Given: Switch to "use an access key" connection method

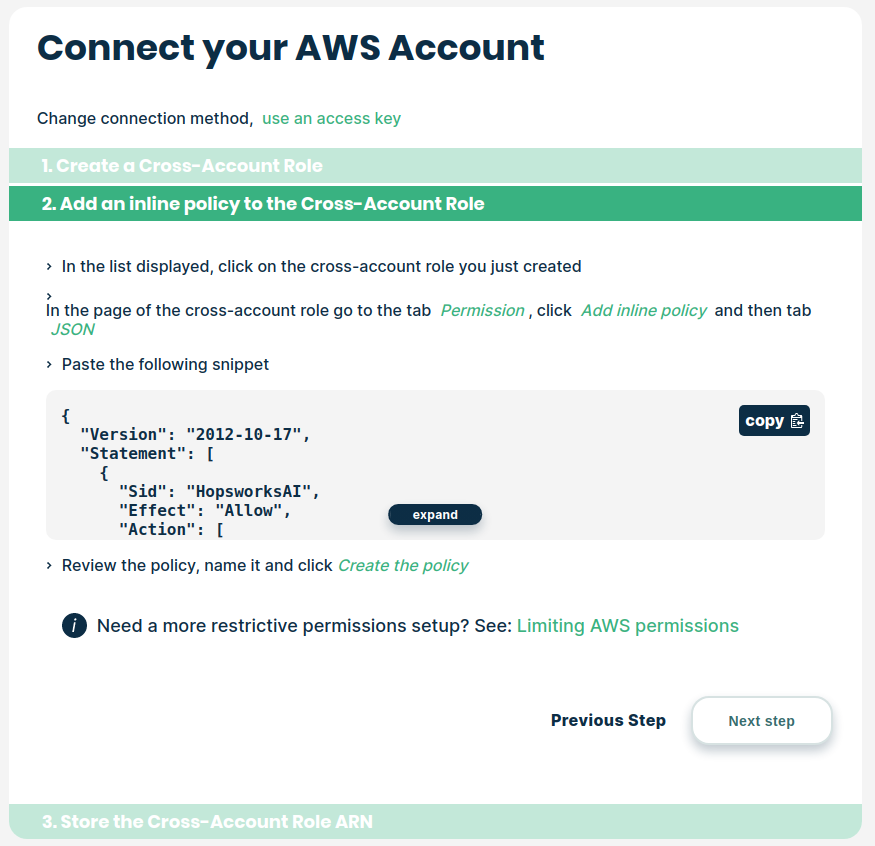Looking at the screenshot, I should 331,119.
